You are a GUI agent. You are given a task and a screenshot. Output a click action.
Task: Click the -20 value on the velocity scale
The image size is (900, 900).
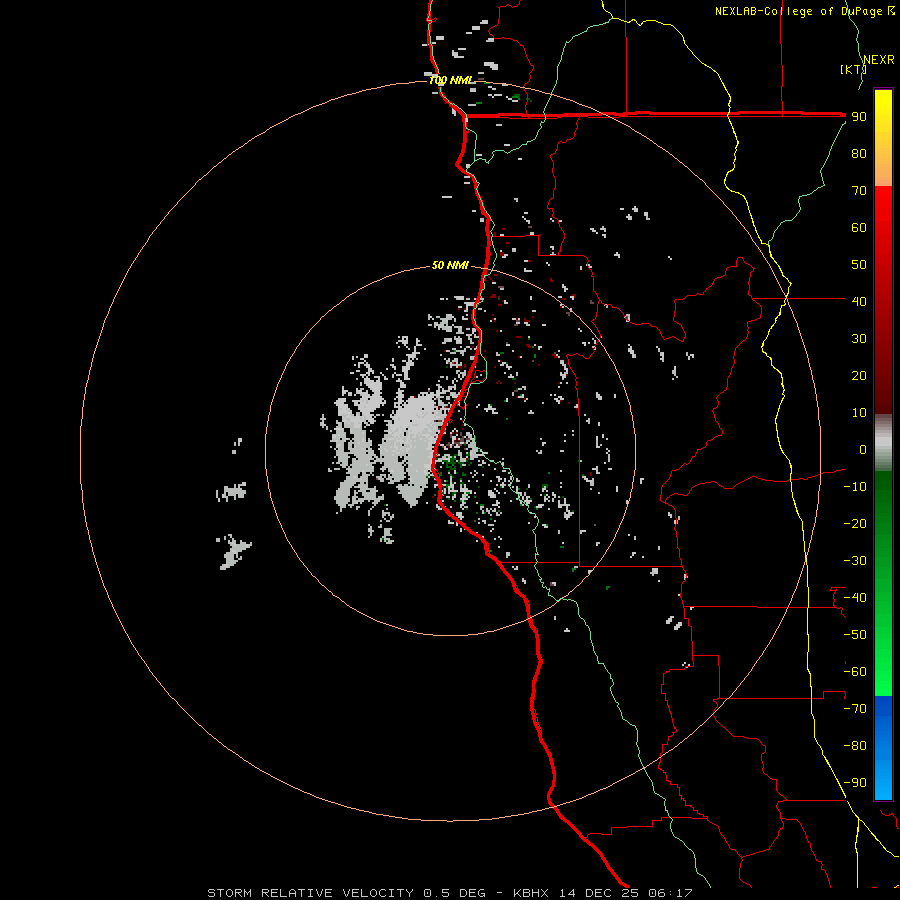pyautogui.click(x=855, y=523)
